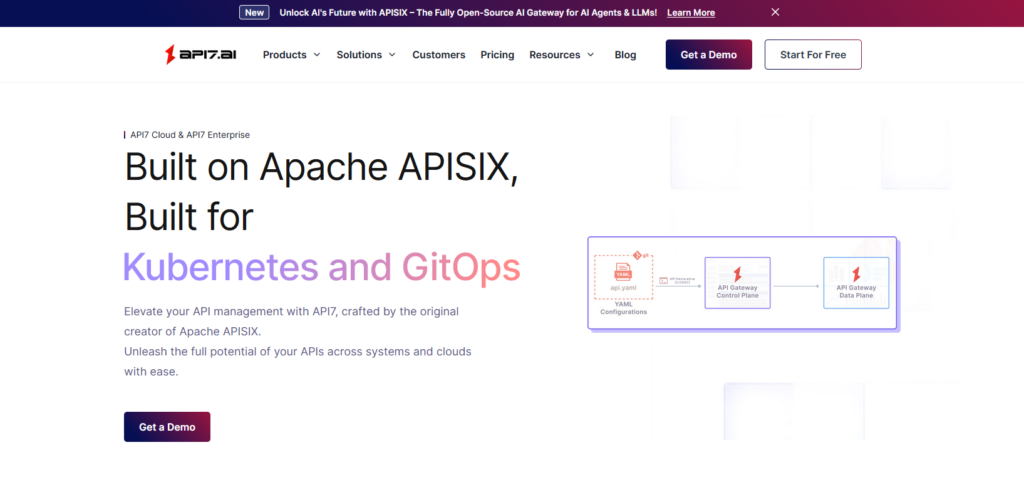Click the API Gateway Data Plane icon
This screenshot has width=1024, height=477.
point(855,273)
